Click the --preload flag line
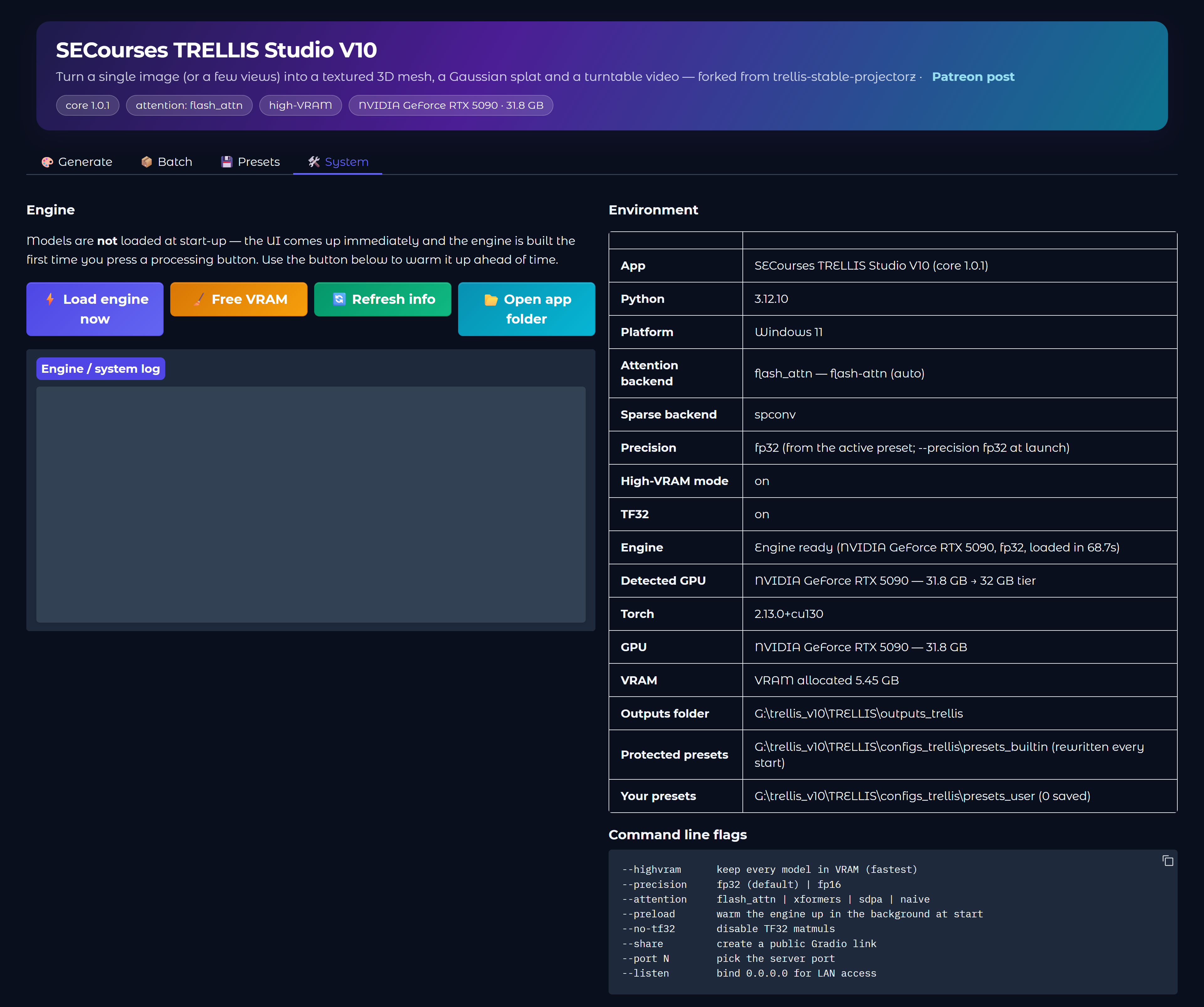 click(x=802, y=915)
